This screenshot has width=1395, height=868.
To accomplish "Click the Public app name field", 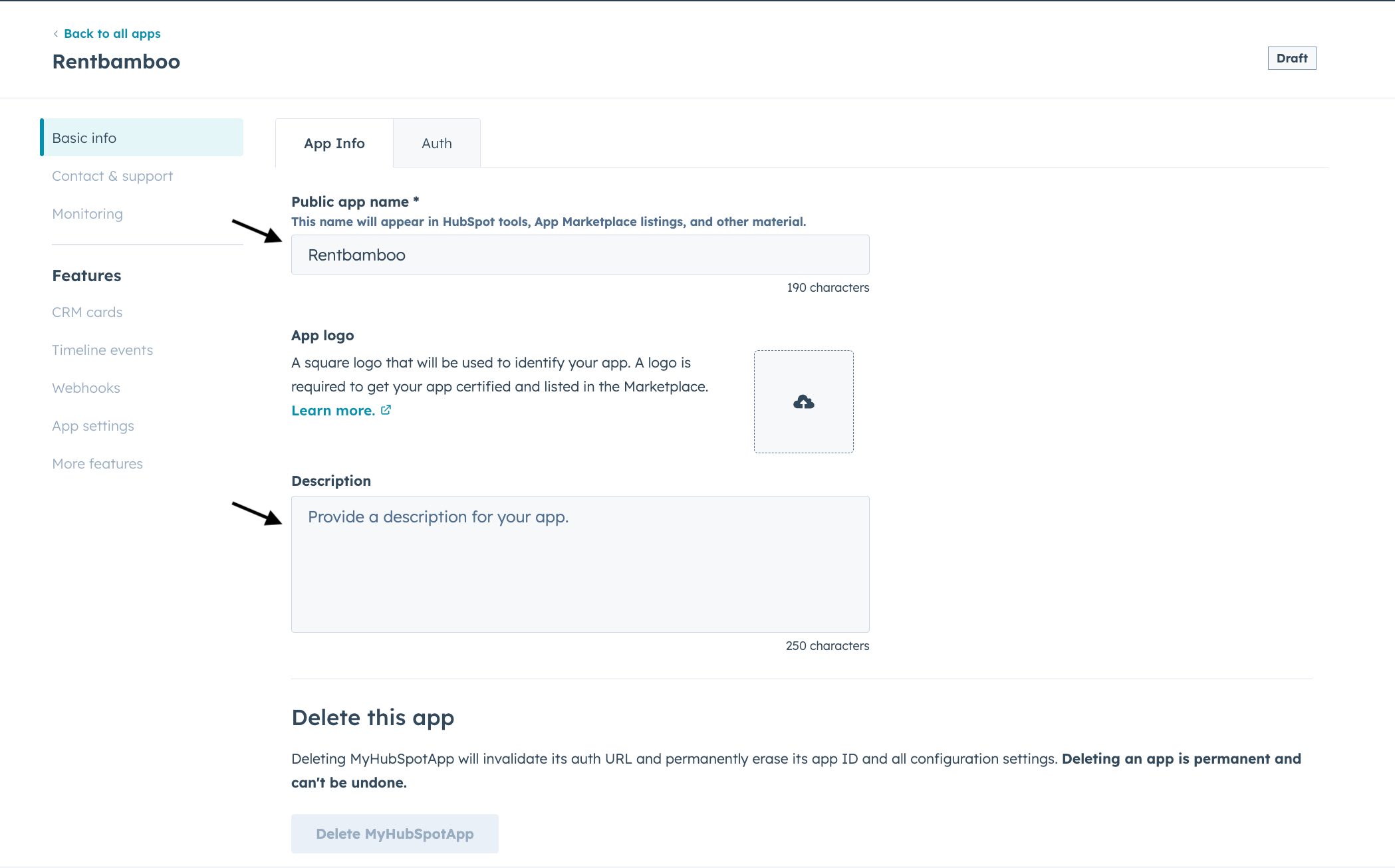I will pyautogui.click(x=580, y=255).
